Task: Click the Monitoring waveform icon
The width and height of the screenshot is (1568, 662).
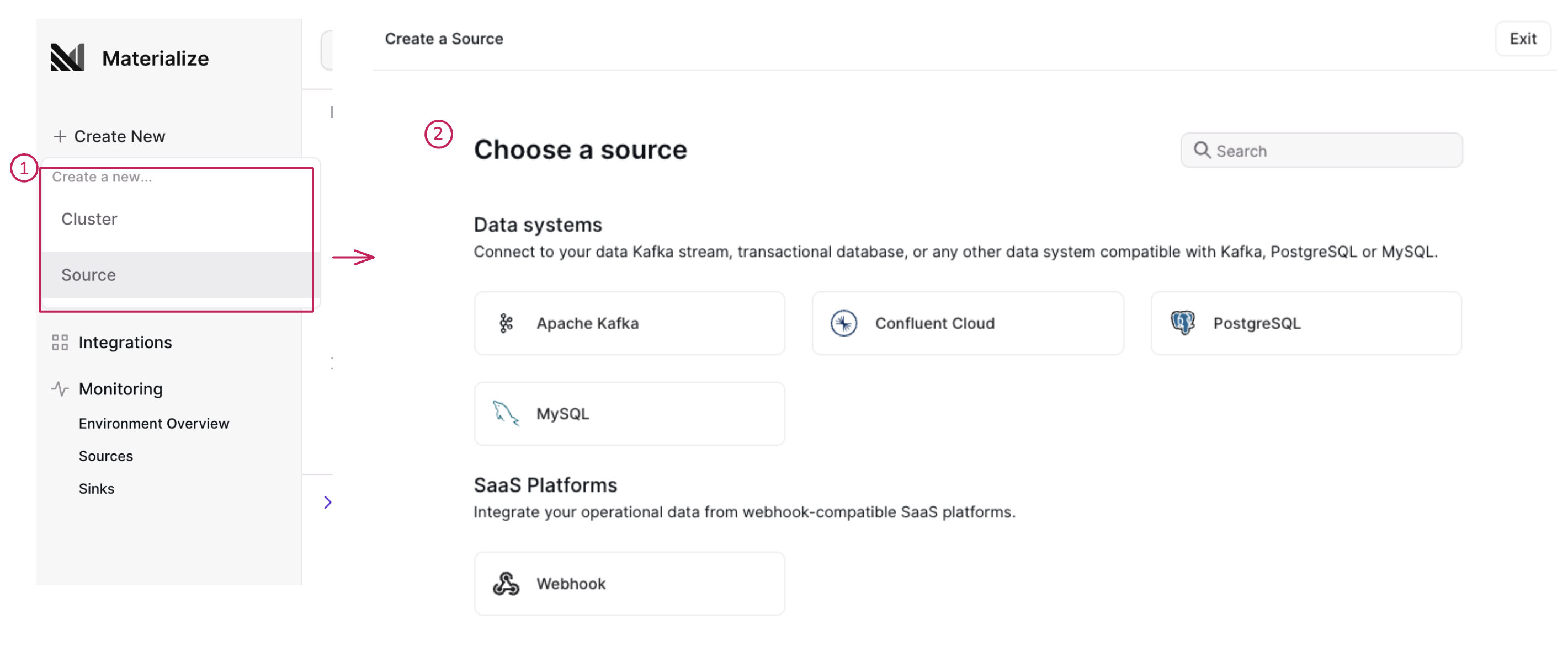Action: 60,388
